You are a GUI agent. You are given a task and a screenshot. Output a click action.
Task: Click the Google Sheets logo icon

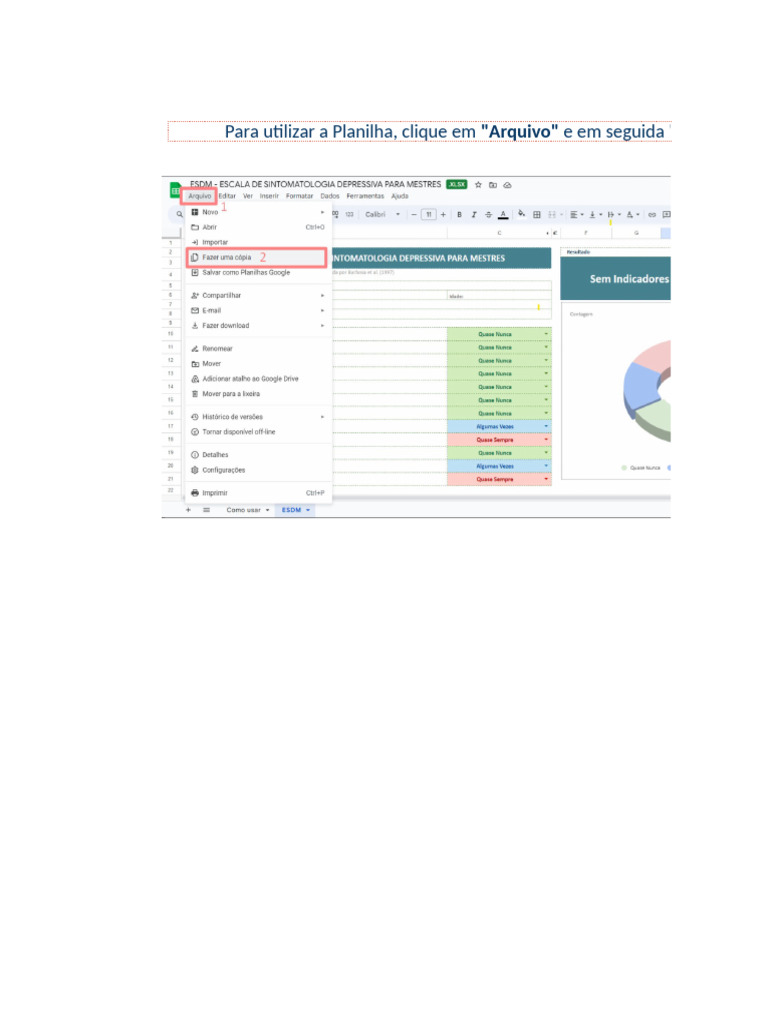pyautogui.click(x=175, y=190)
